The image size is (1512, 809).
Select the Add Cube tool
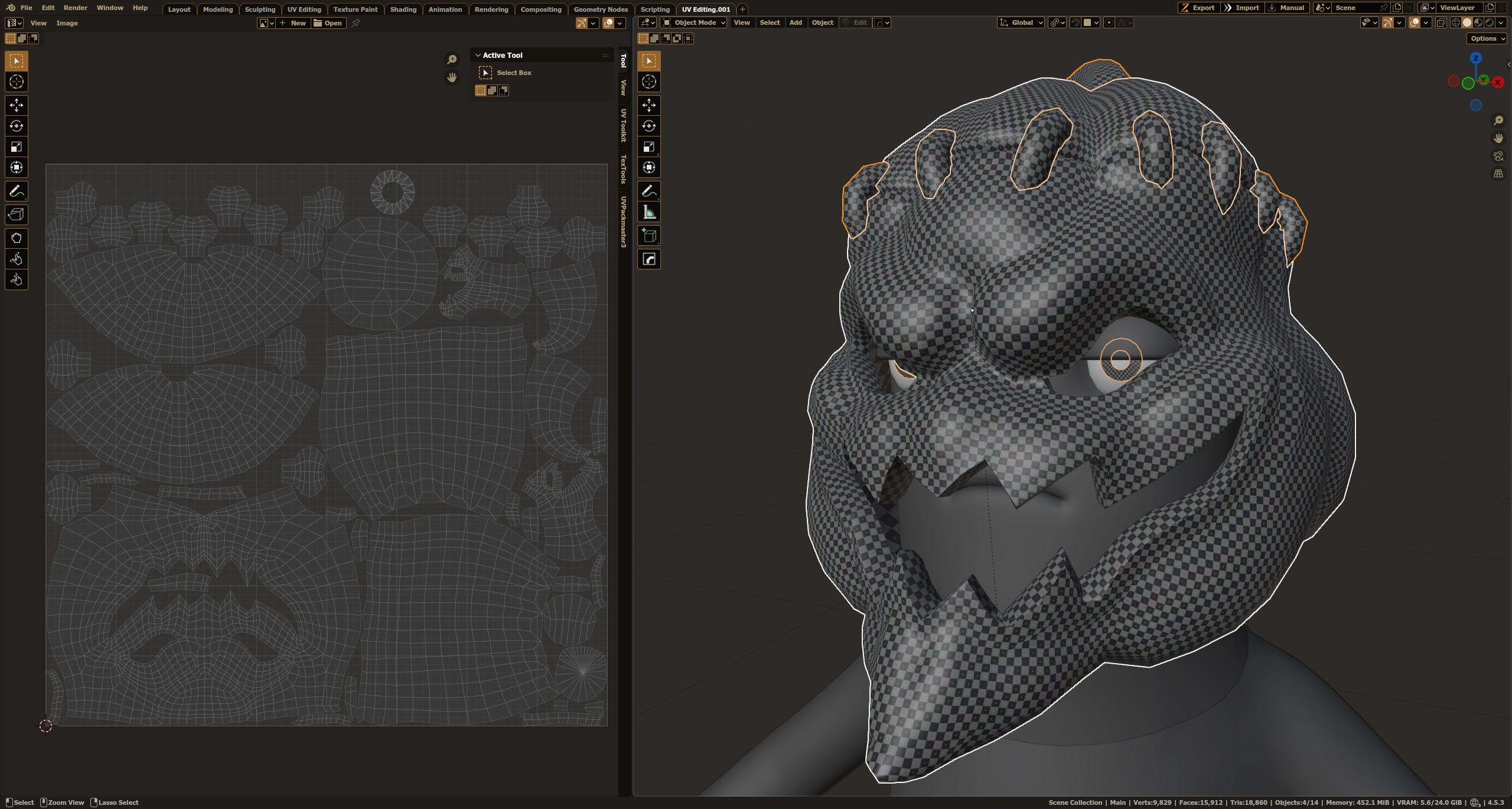tap(649, 236)
